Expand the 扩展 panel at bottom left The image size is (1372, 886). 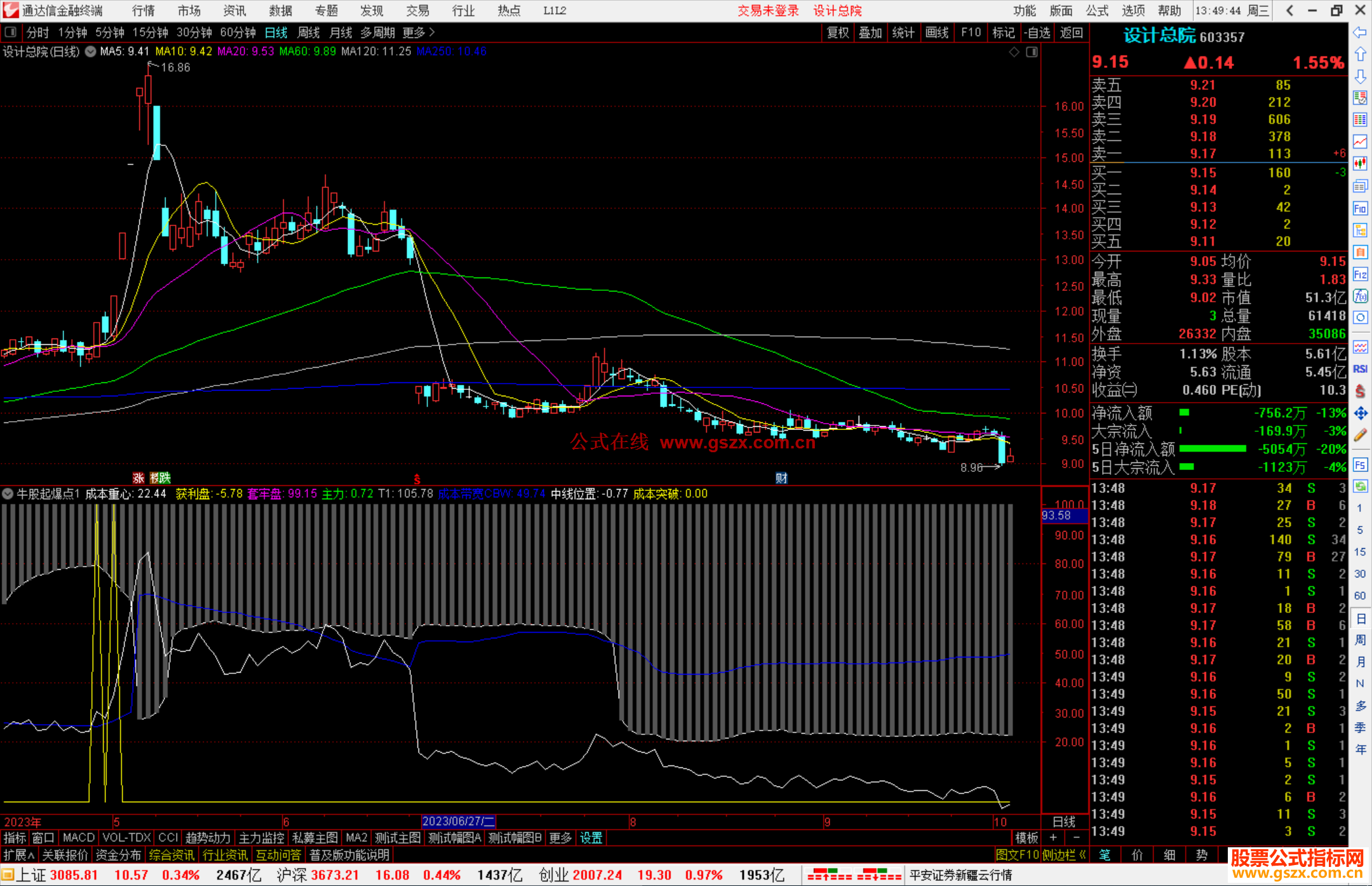[19, 855]
